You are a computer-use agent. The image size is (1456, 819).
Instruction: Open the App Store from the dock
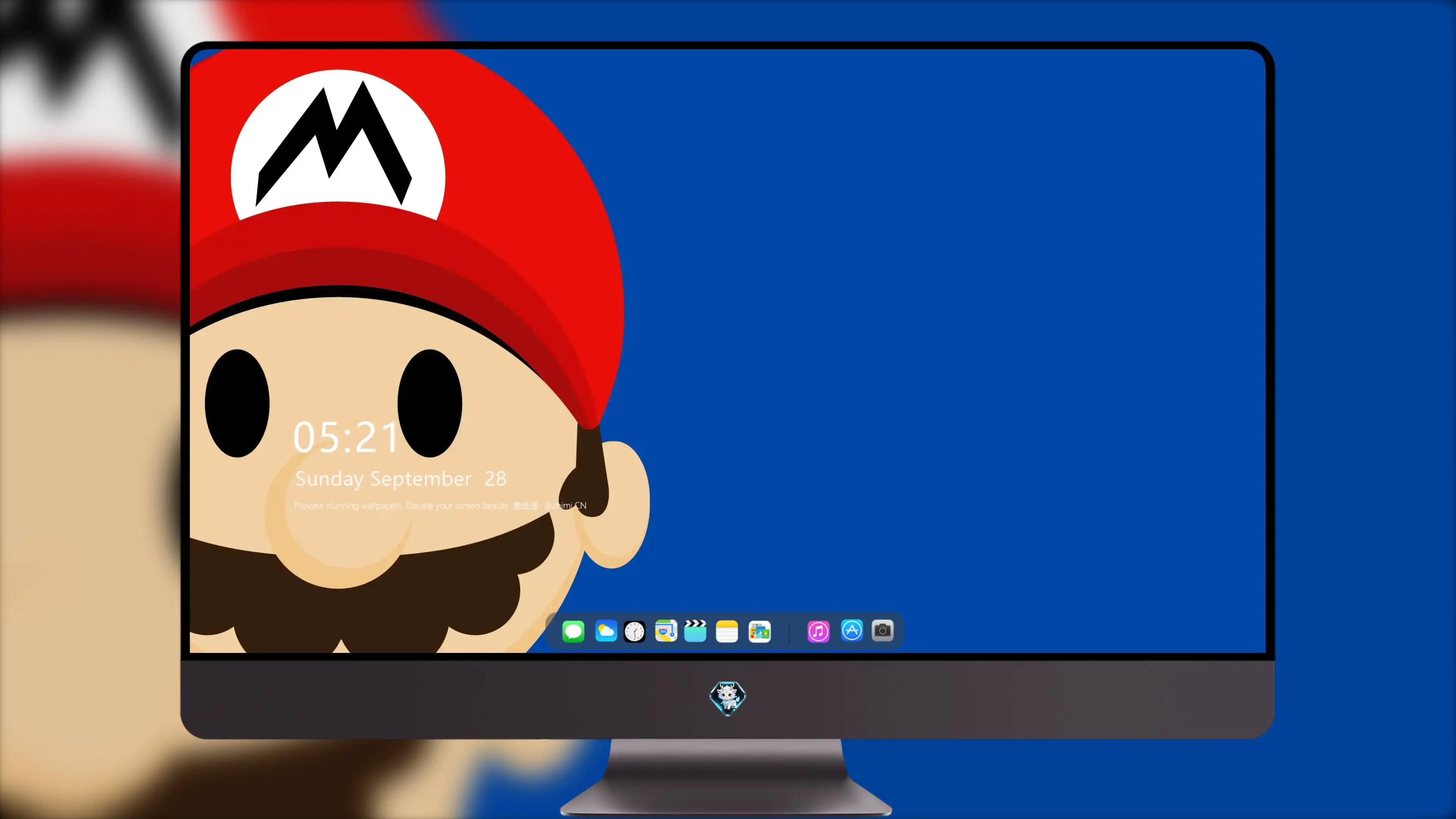click(852, 630)
